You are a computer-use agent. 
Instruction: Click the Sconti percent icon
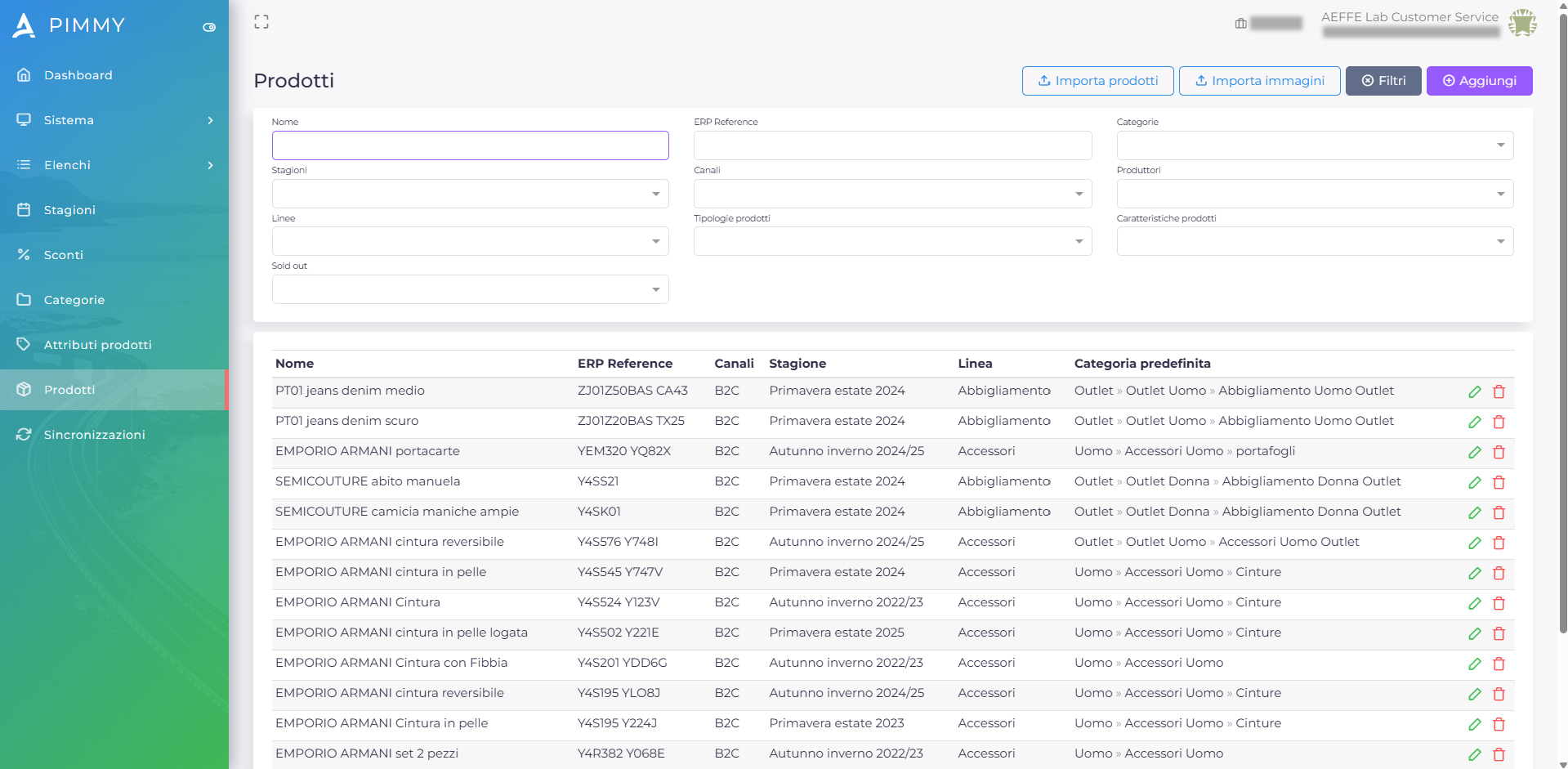pyautogui.click(x=24, y=254)
